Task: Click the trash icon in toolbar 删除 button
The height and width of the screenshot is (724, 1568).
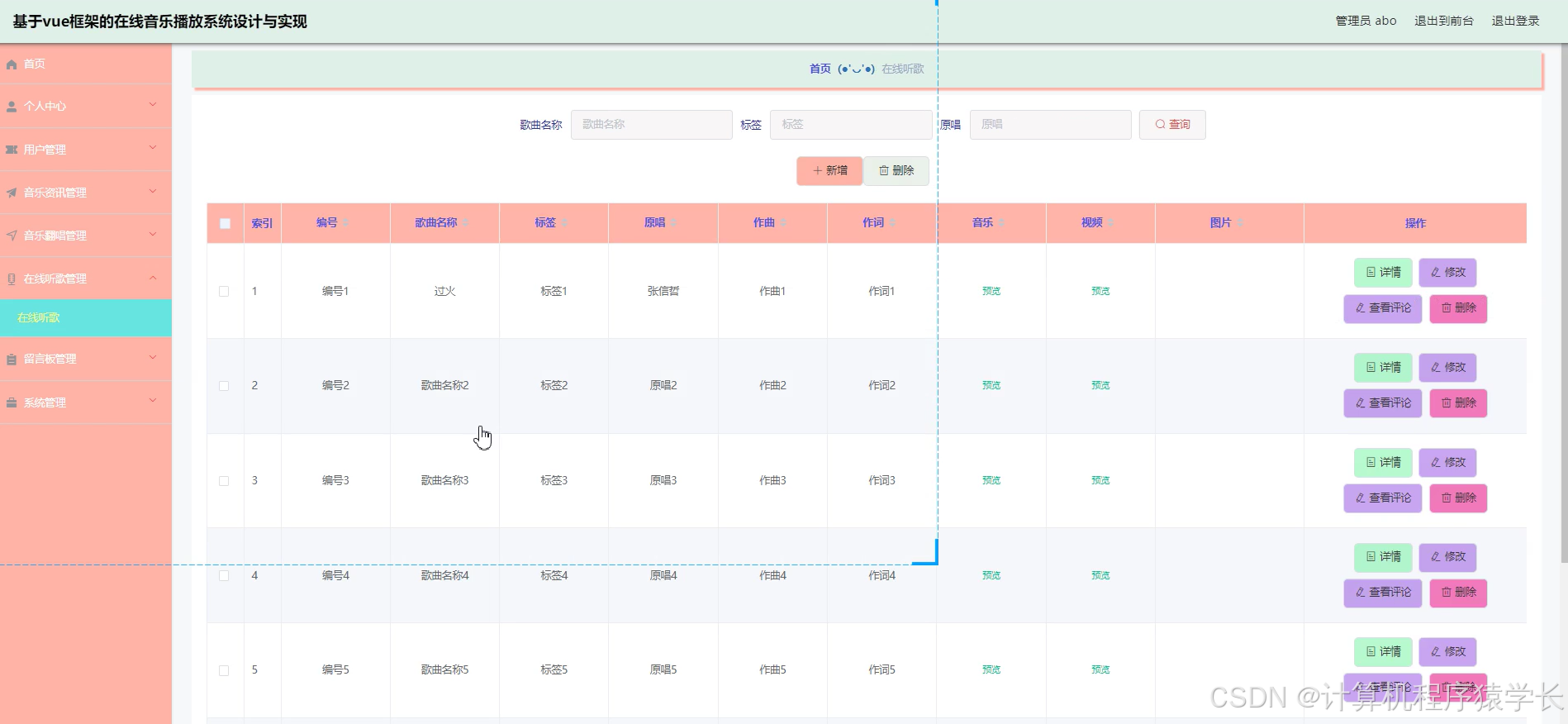Action: coord(884,171)
